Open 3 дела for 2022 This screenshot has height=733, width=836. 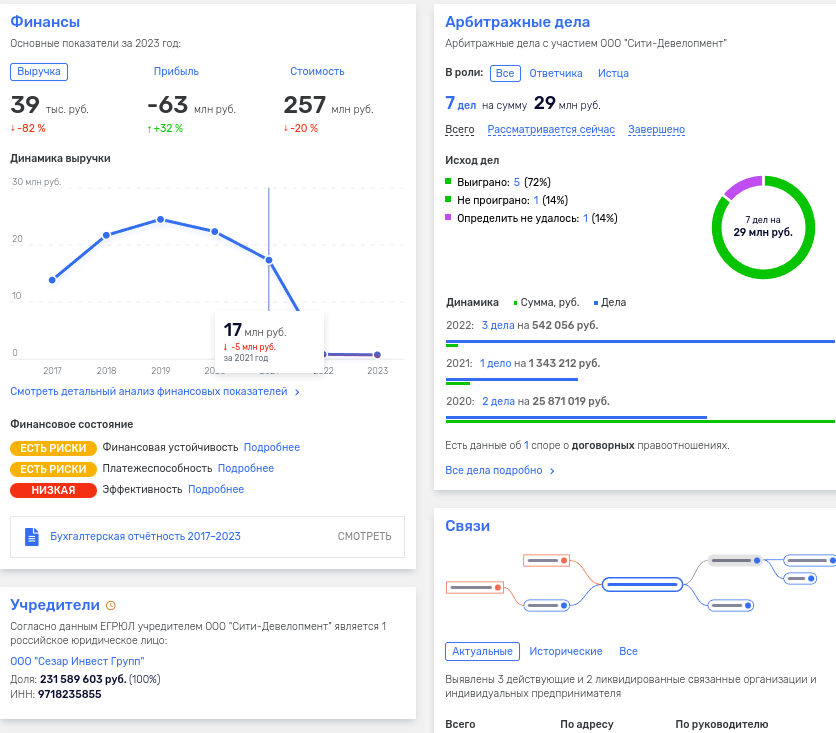(498, 325)
